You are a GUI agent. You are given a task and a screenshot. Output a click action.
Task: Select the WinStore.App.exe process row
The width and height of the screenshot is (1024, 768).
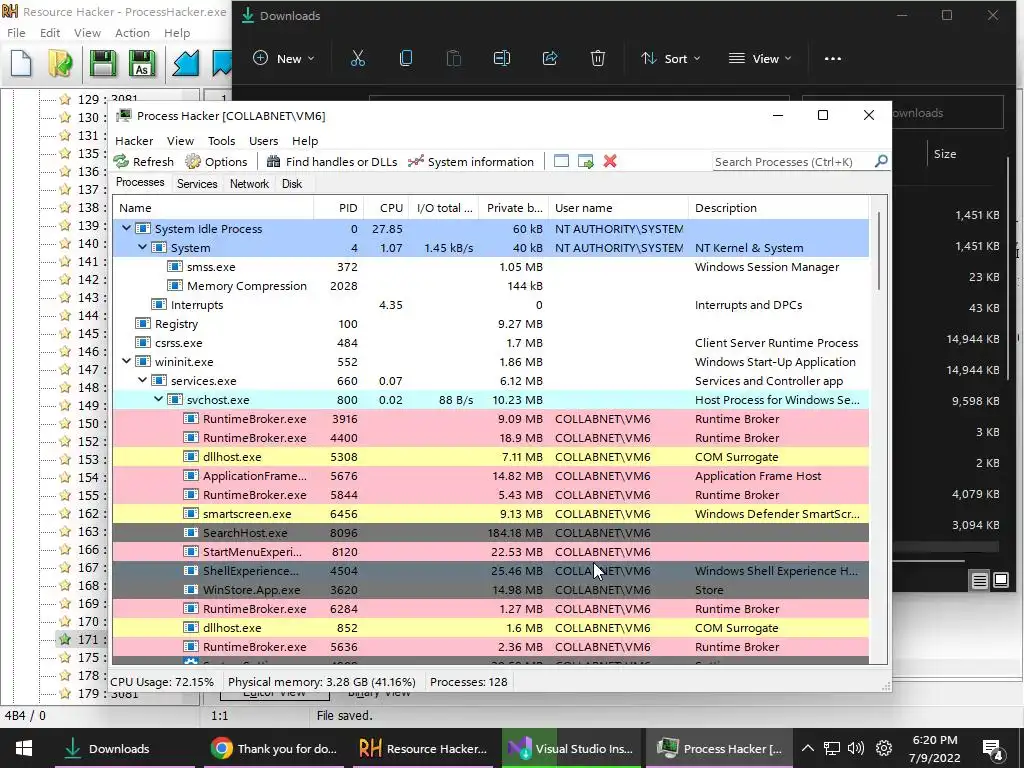pos(490,589)
